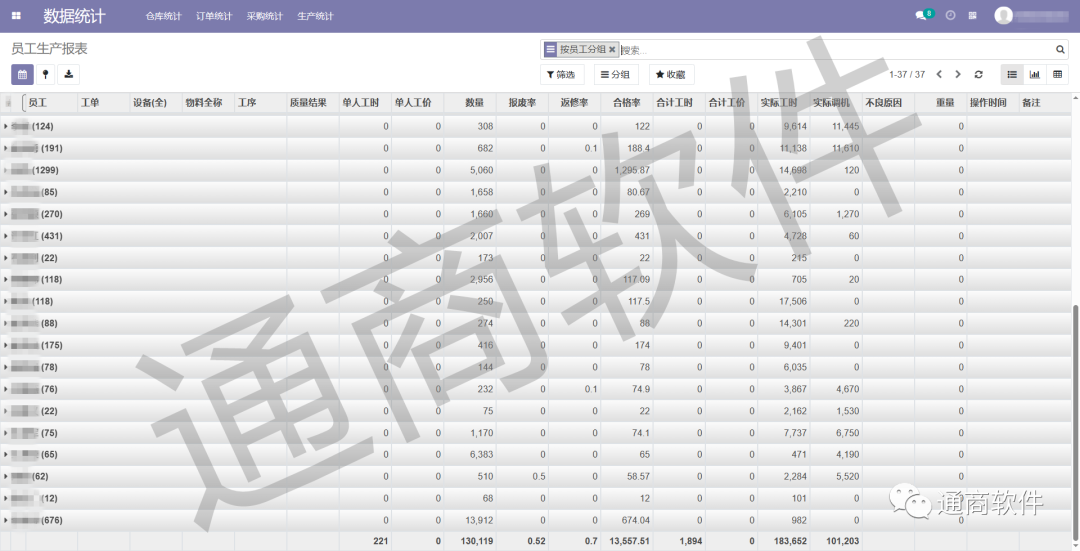Click the search magnifier icon
Image resolution: width=1080 pixels, height=551 pixels.
click(x=1060, y=50)
